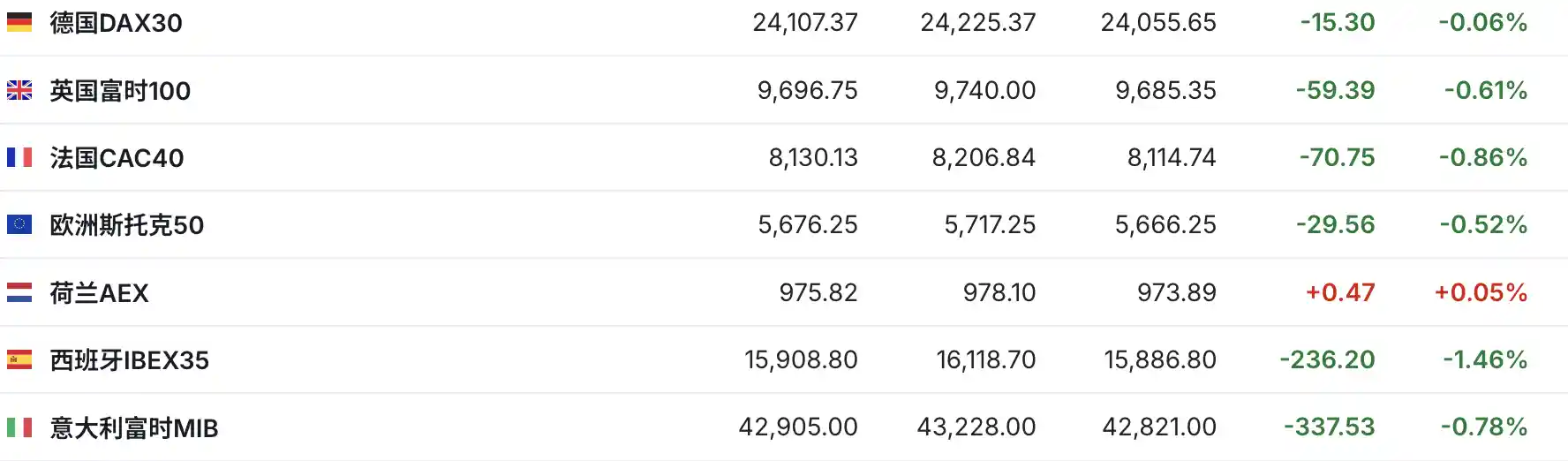Viewport: 1568px width, 461px height.
Task: Open the 西班牙IBEX35 index page
Action: [129, 360]
